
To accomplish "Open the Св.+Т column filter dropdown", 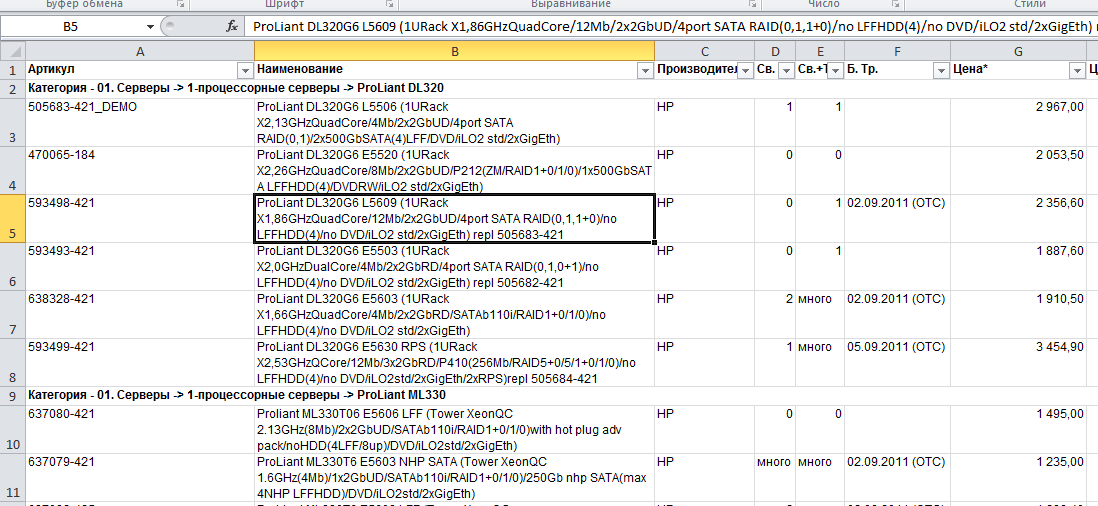I will 834,71.
